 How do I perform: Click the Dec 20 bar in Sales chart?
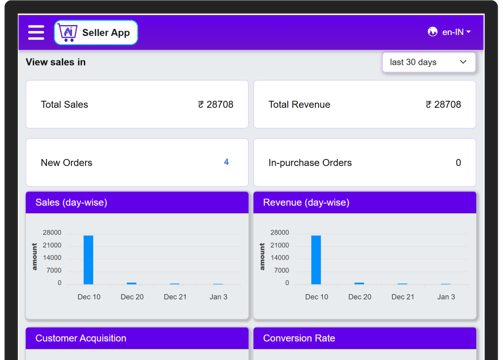(x=132, y=283)
